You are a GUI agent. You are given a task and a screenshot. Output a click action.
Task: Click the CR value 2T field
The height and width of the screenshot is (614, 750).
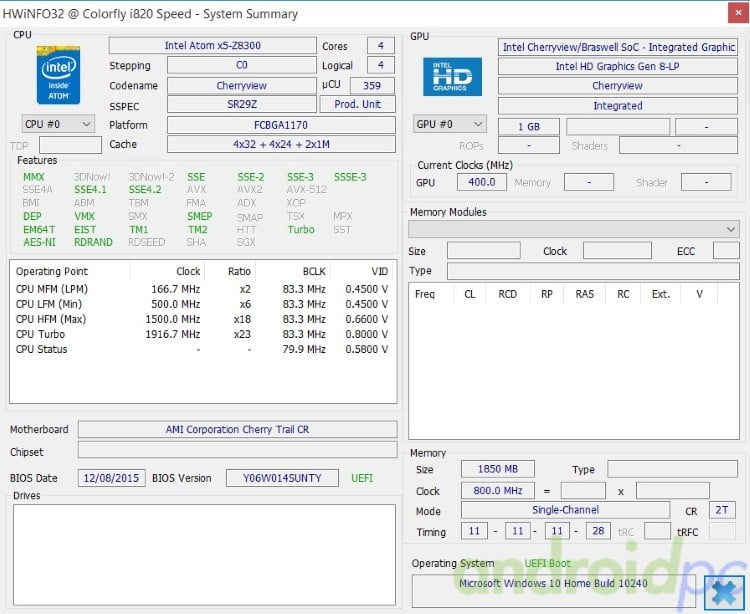(722, 510)
